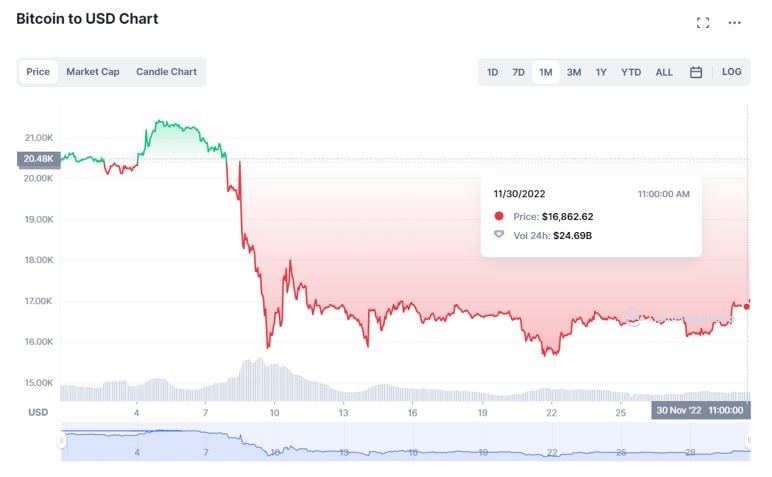Open the calendar date range picker
Viewport: 772px width, 477px height.
[x=696, y=72]
